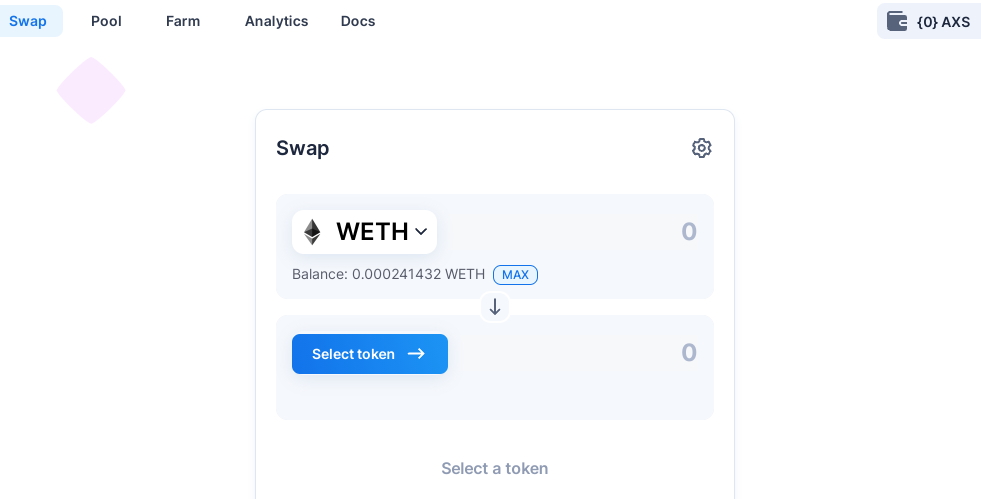The image size is (981, 499).
Task: Open the Pool tab
Action: [106, 21]
